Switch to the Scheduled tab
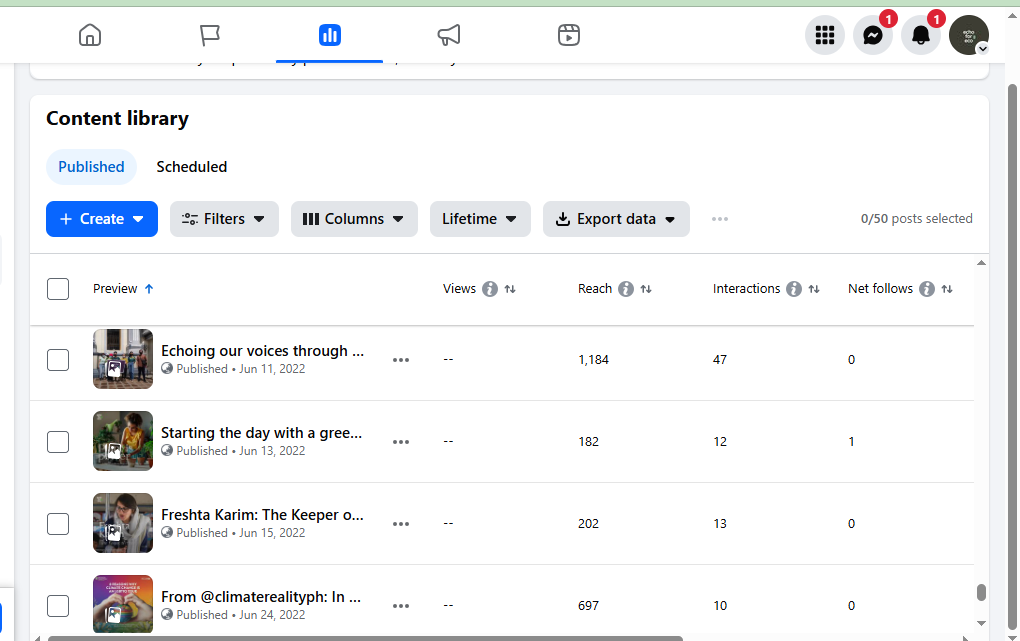This screenshot has height=641, width=1020. 191,167
